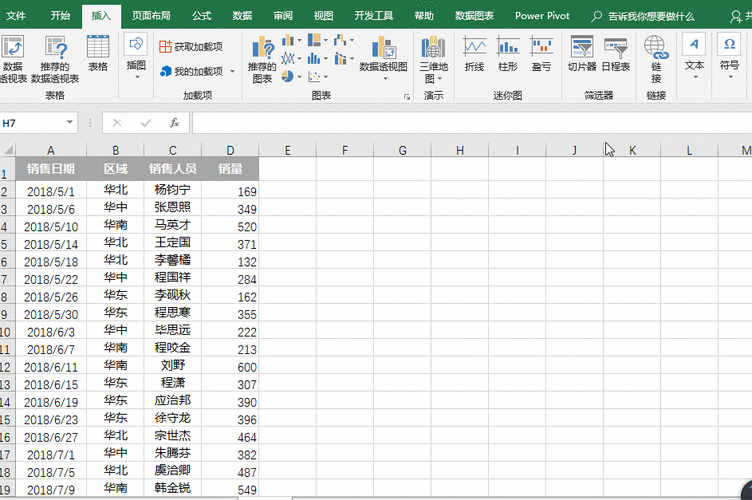Switch to the Formulas (公式) tab
This screenshot has width=752, height=500.
(201, 16)
